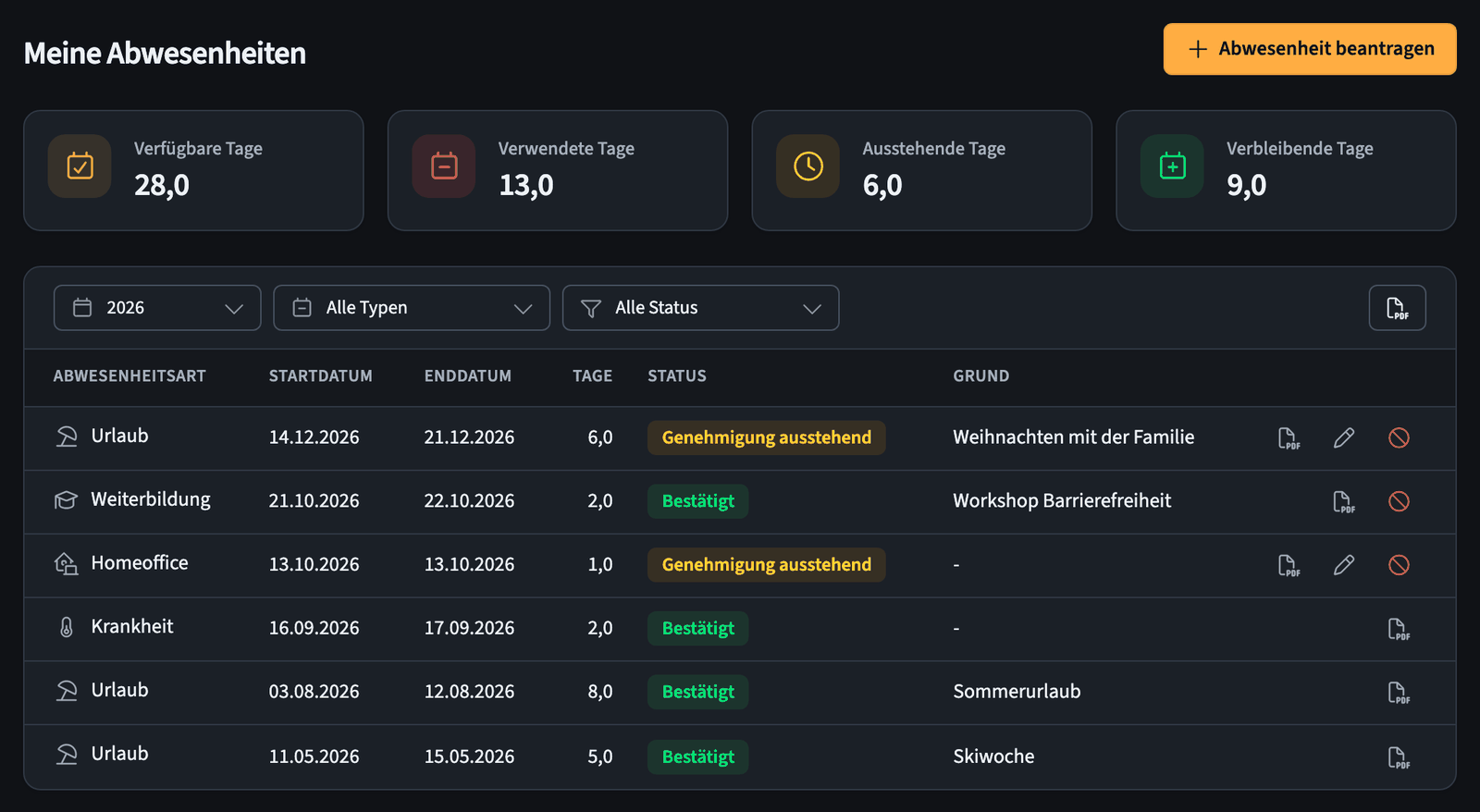
Task: Click the Genehmigung ausstehend badge in Homeoffice row
Action: (x=766, y=565)
